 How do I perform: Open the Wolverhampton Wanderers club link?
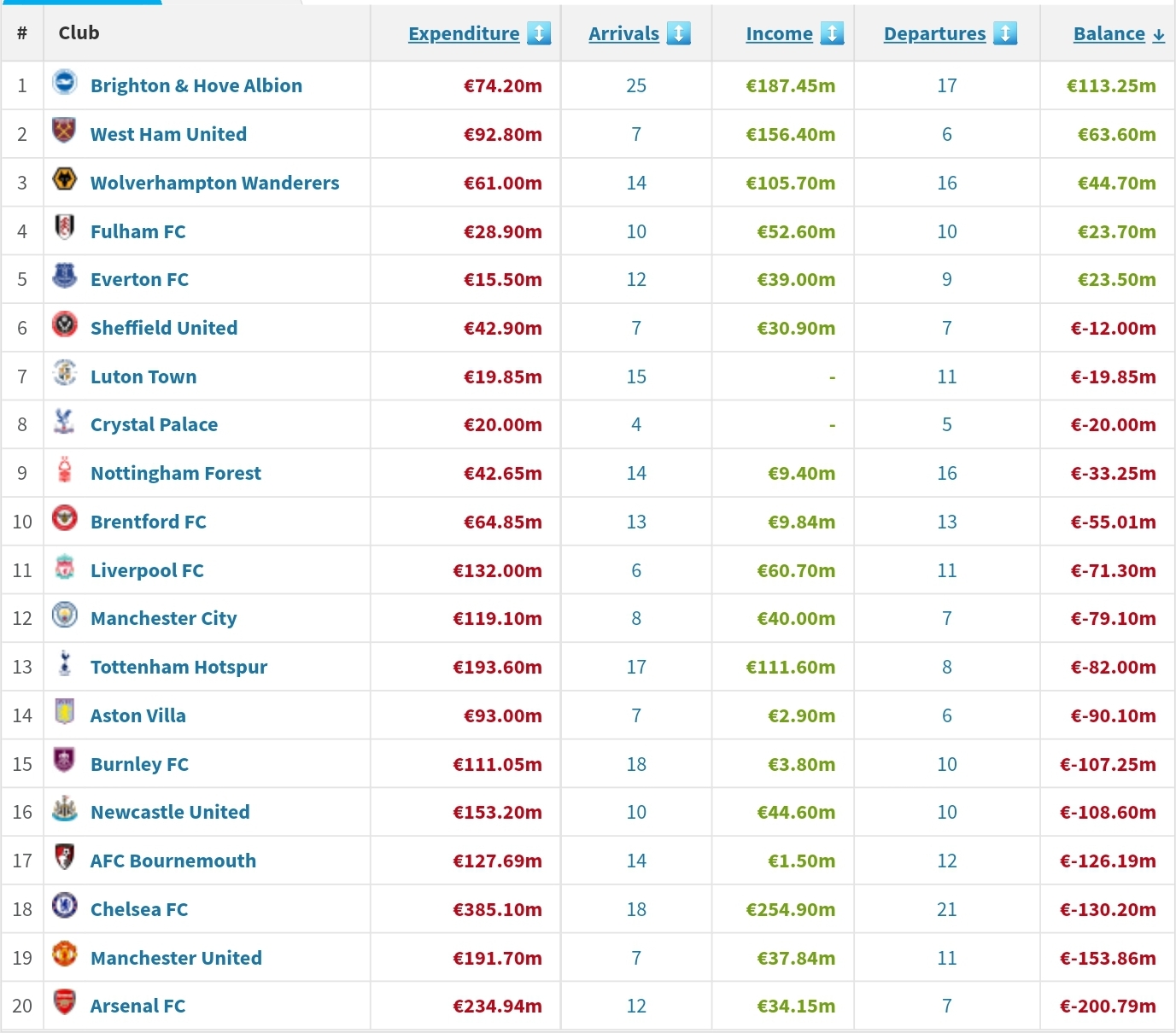[x=214, y=183]
